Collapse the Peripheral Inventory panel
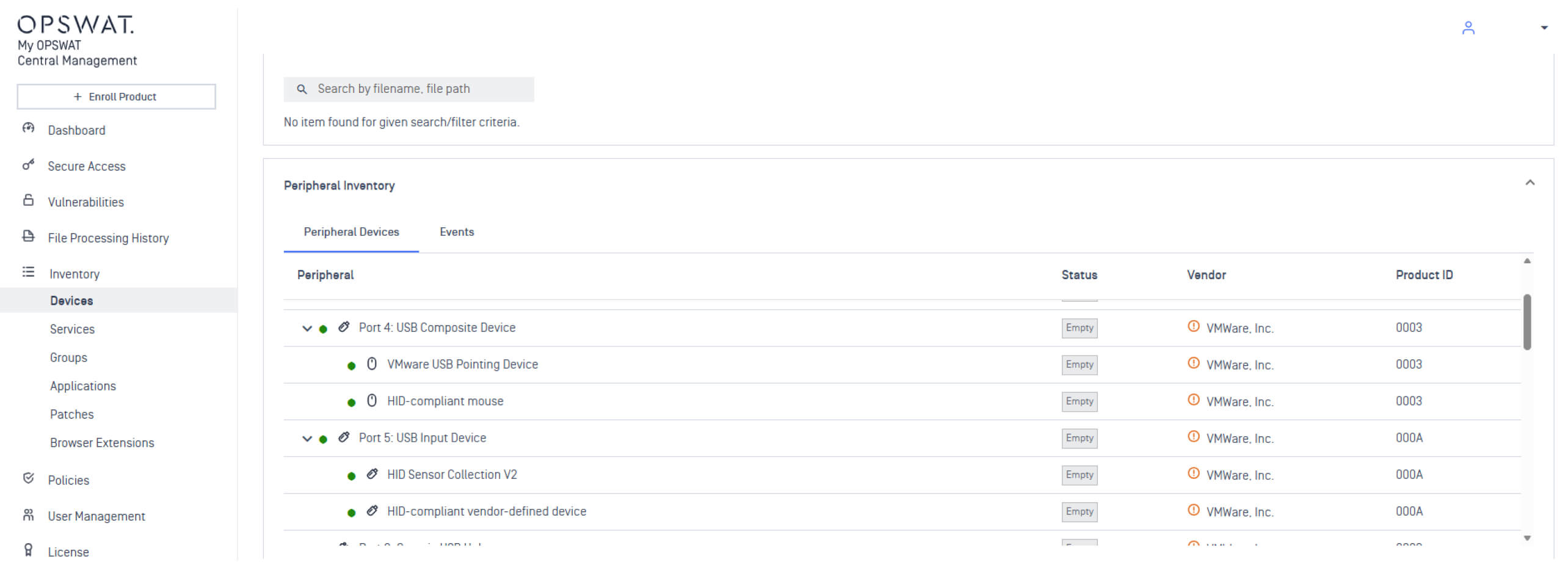The width and height of the screenshot is (1568, 581). 1530,183
